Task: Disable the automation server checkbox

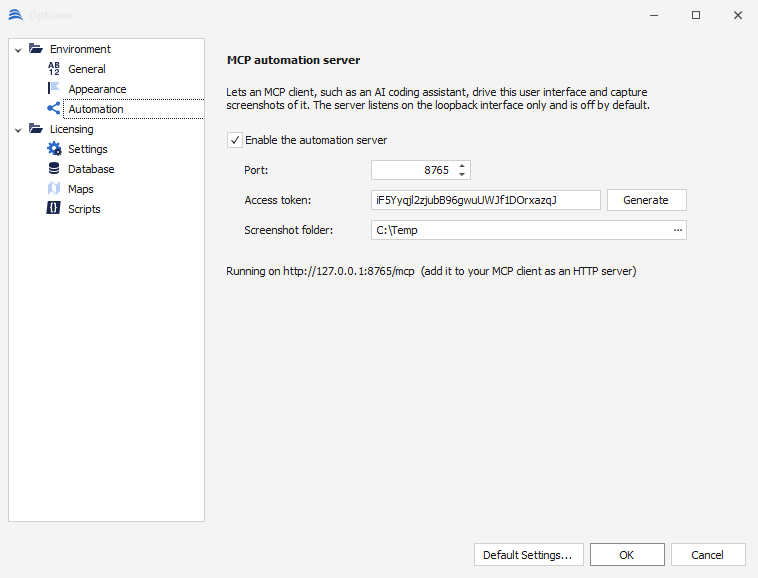Action: tap(235, 140)
